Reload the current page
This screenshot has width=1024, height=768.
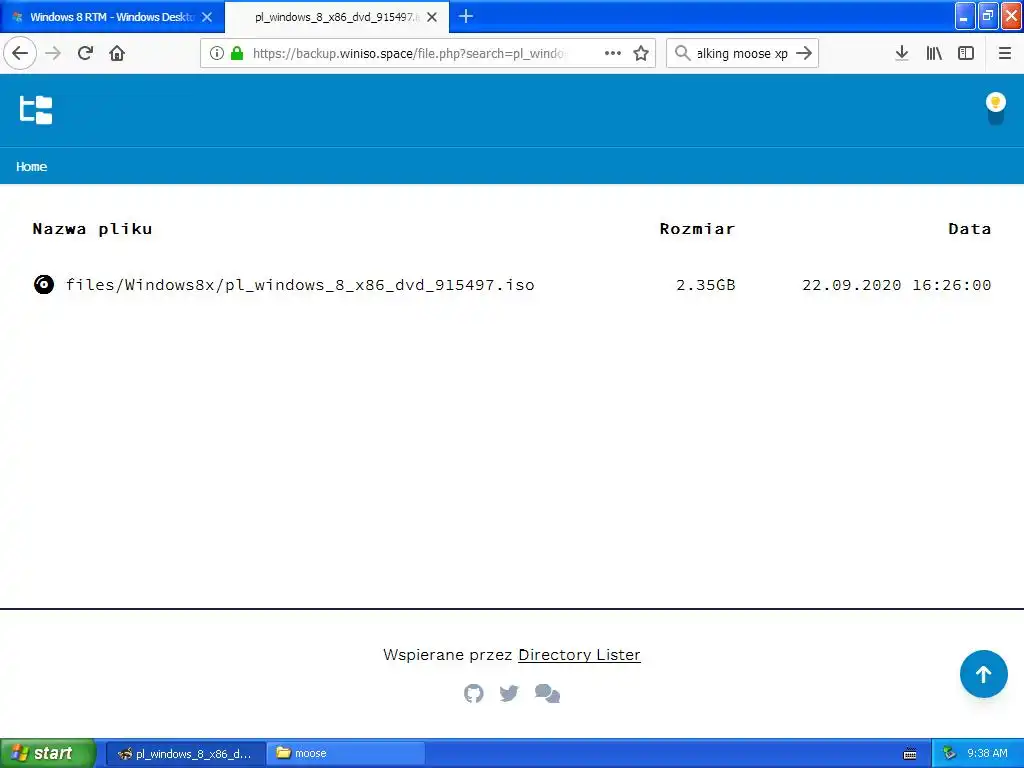pos(85,53)
